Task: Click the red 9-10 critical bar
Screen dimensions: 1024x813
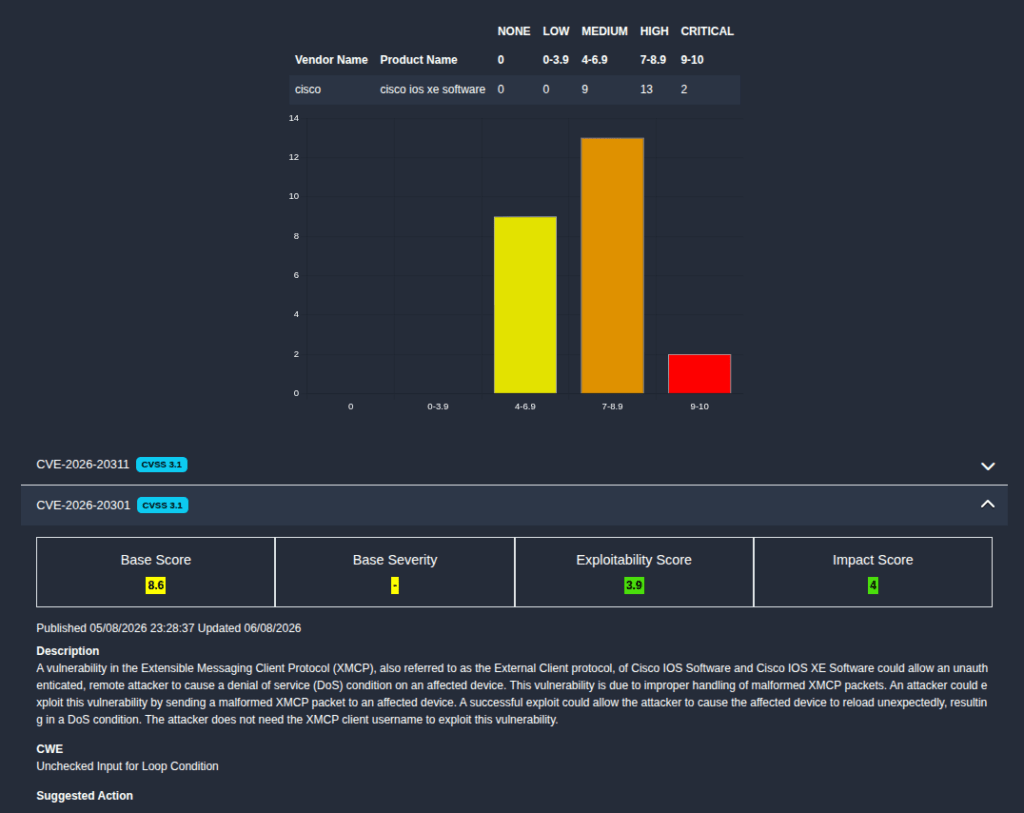Action: point(699,374)
